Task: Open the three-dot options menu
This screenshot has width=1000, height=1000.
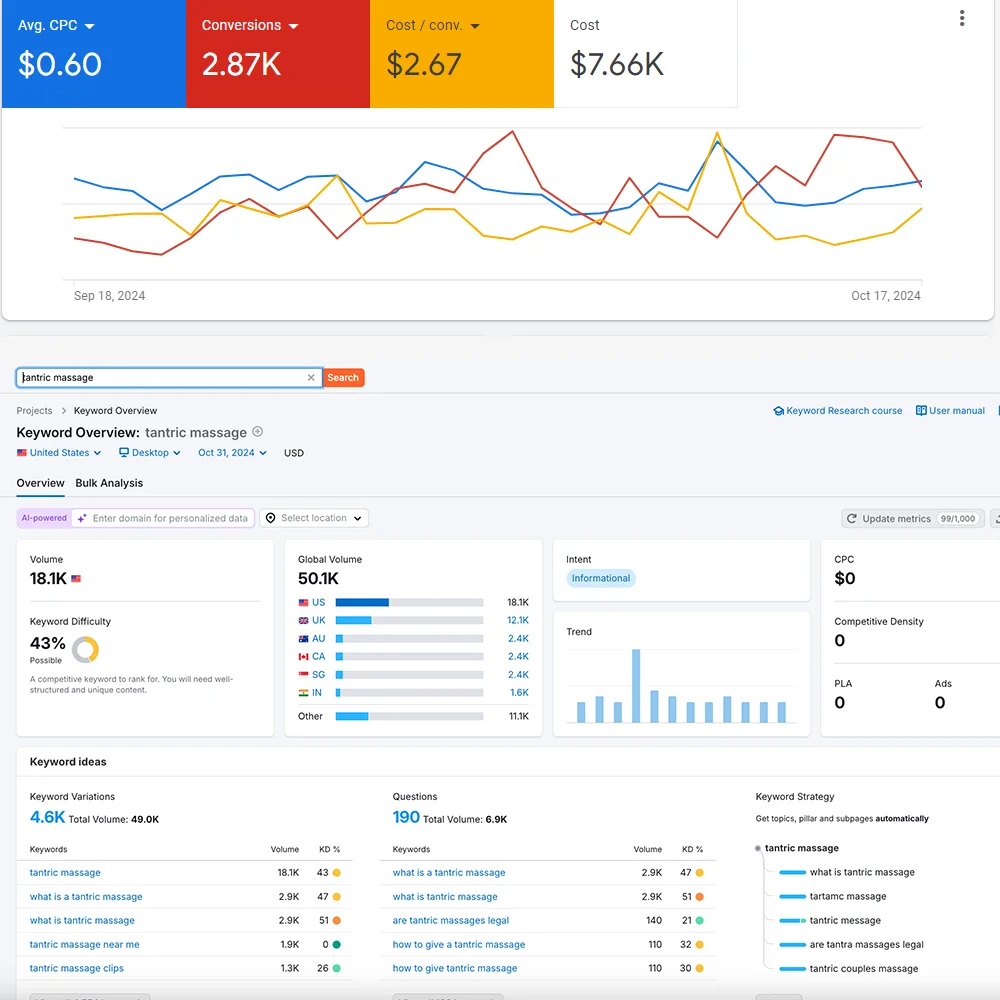Action: (x=962, y=18)
